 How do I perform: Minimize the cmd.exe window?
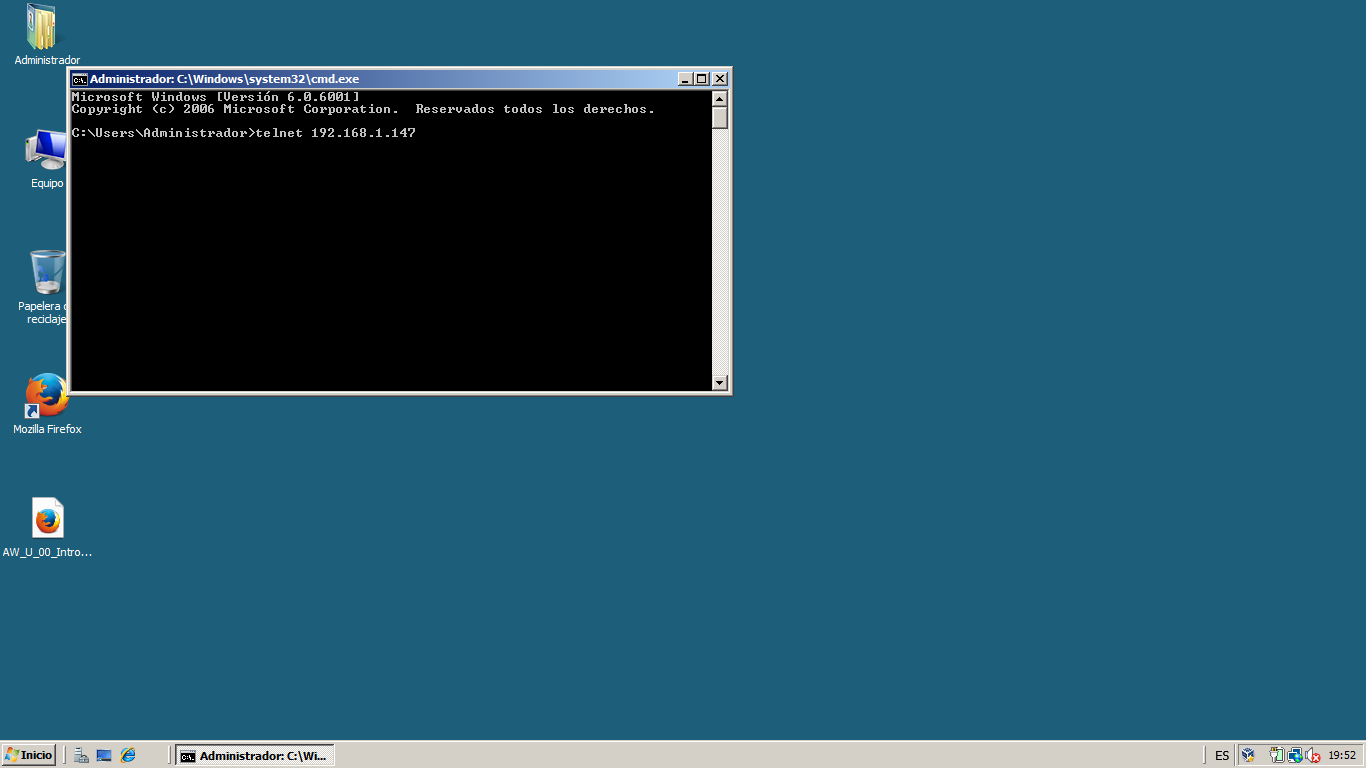[x=685, y=79]
